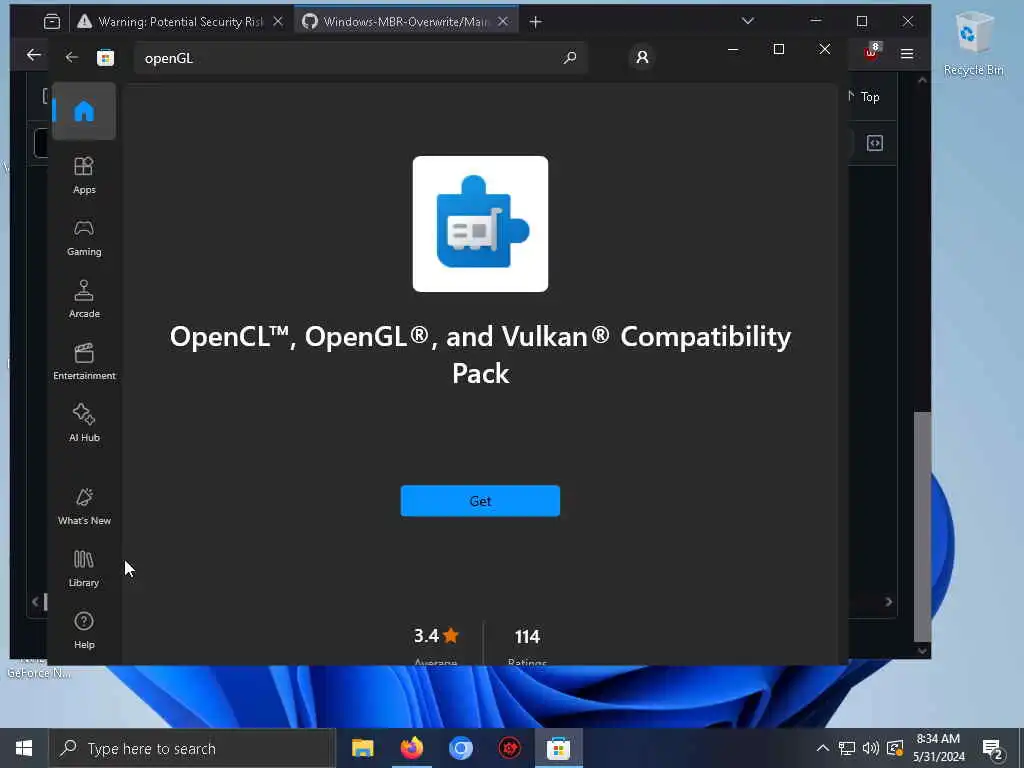1024x768 pixels.
Task: Close the Windows-MBR-Overwrite tab
Action: 503,22
